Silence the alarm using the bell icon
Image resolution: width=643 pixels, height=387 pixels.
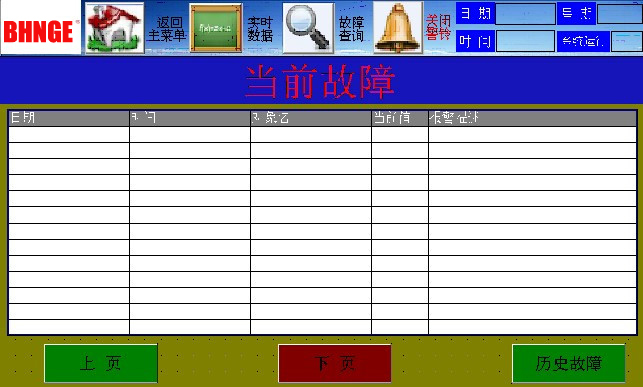397,28
